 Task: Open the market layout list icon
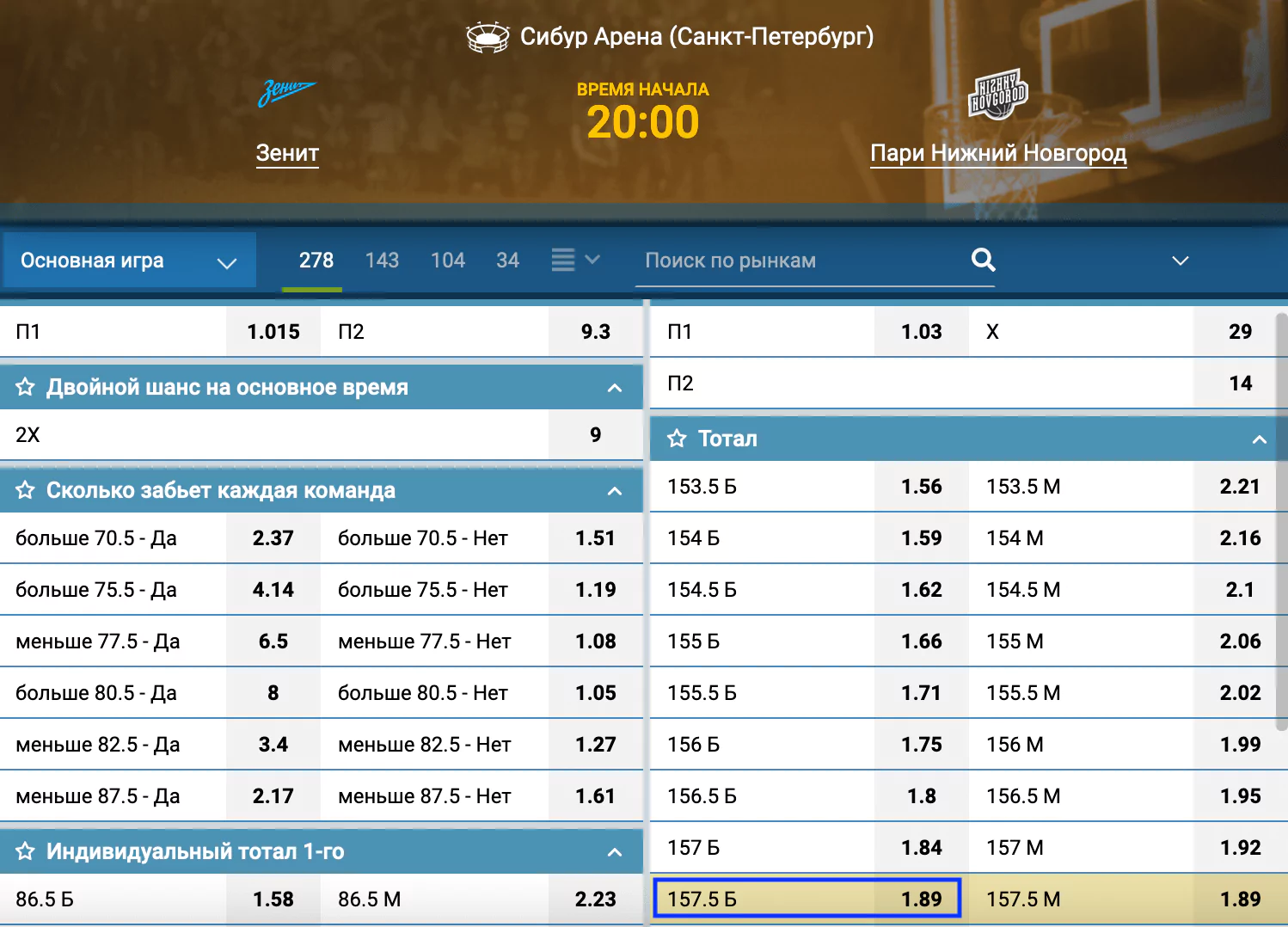[563, 260]
